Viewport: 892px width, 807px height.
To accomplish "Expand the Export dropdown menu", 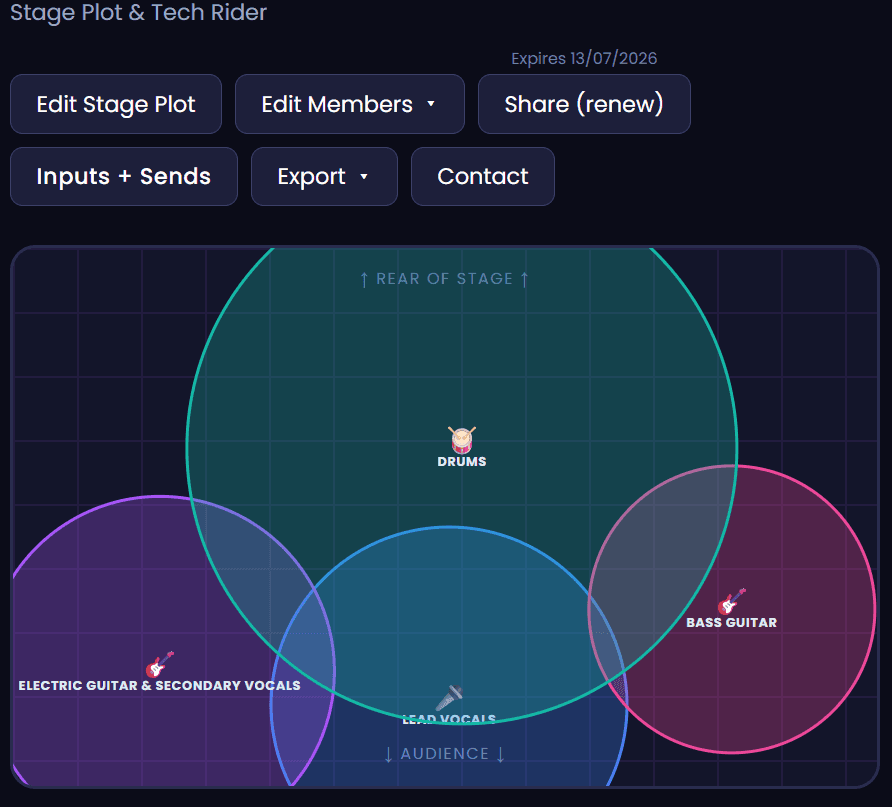I will (324, 176).
